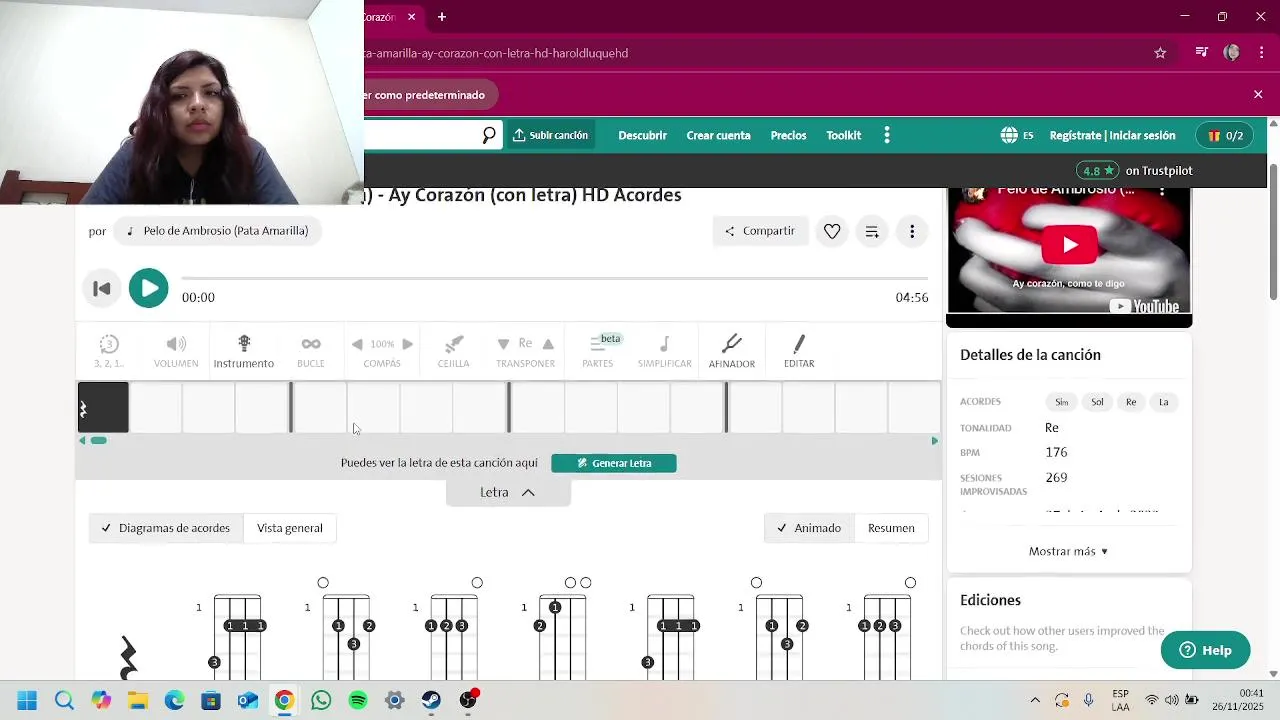Click the chord timeline scrollbar thumb
The height and width of the screenshot is (720, 1280).
98,440
